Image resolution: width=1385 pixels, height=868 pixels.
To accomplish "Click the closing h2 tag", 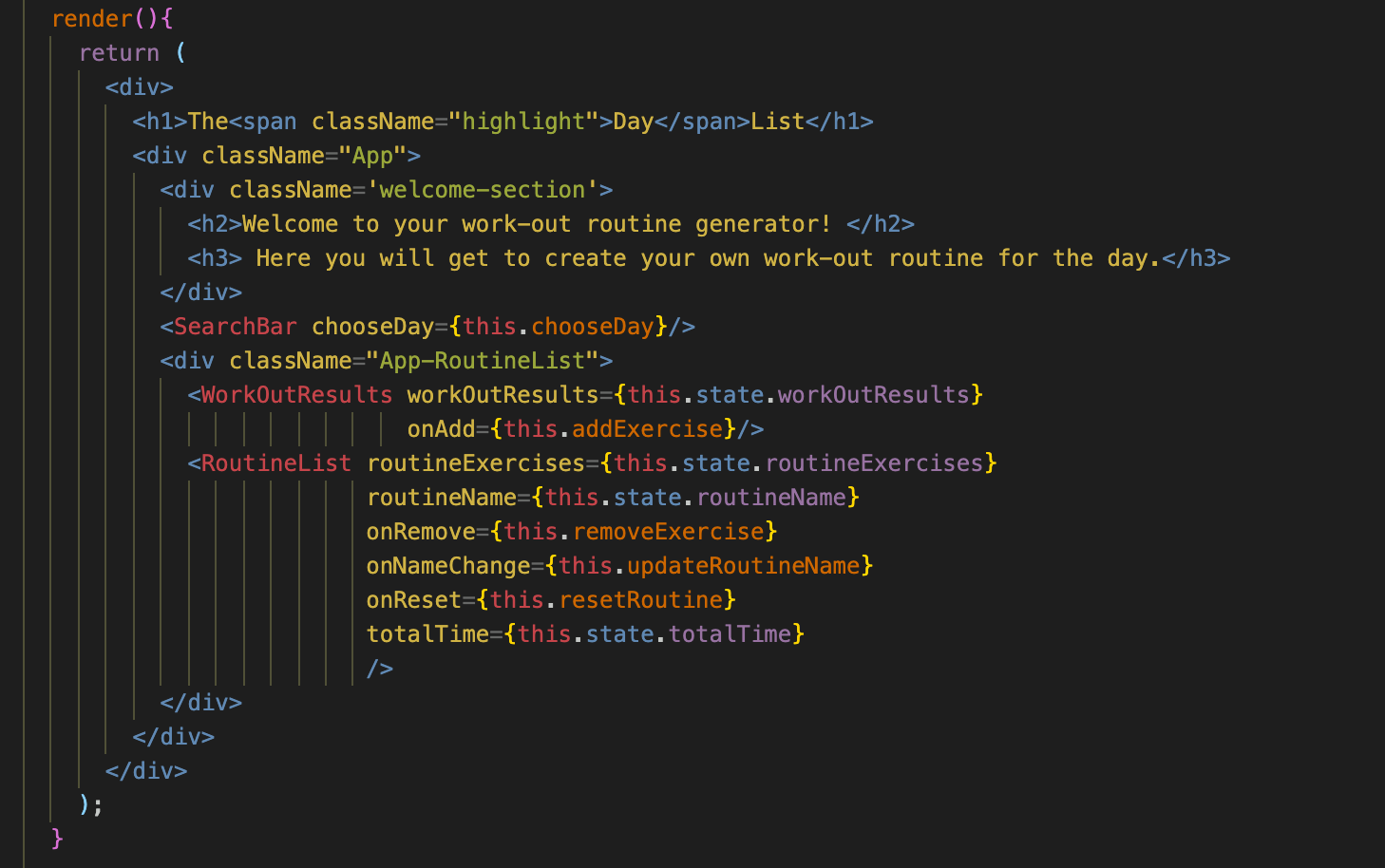I will [881, 224].
